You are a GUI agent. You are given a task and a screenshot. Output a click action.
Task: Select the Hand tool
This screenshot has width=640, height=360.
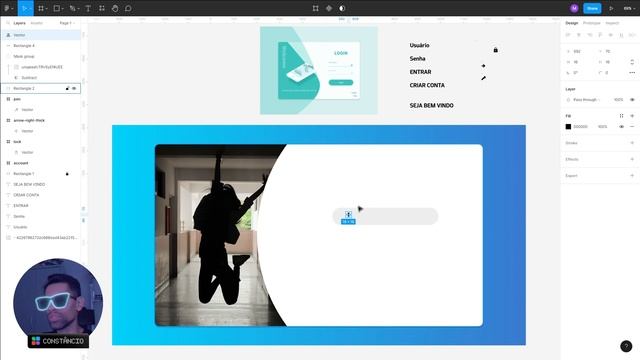[115, 8]
